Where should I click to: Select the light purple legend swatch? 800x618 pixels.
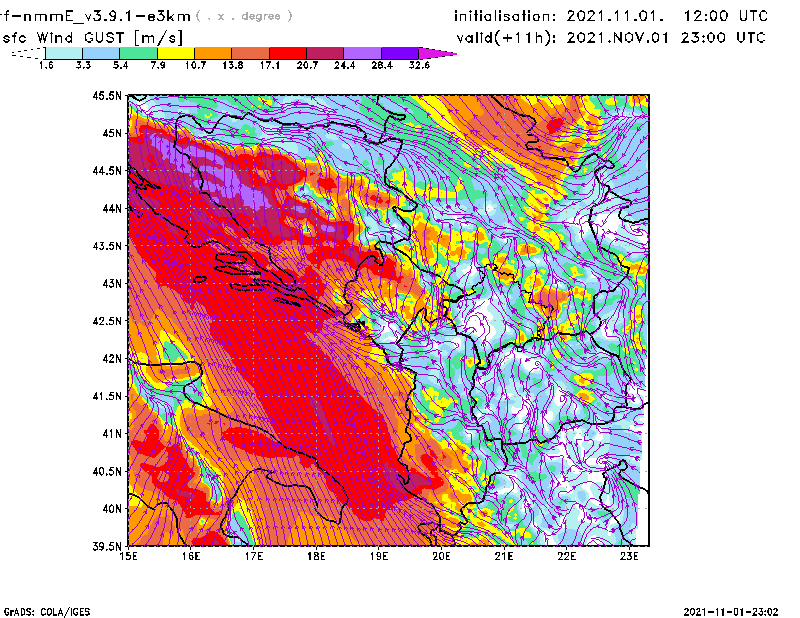point(362,53)
